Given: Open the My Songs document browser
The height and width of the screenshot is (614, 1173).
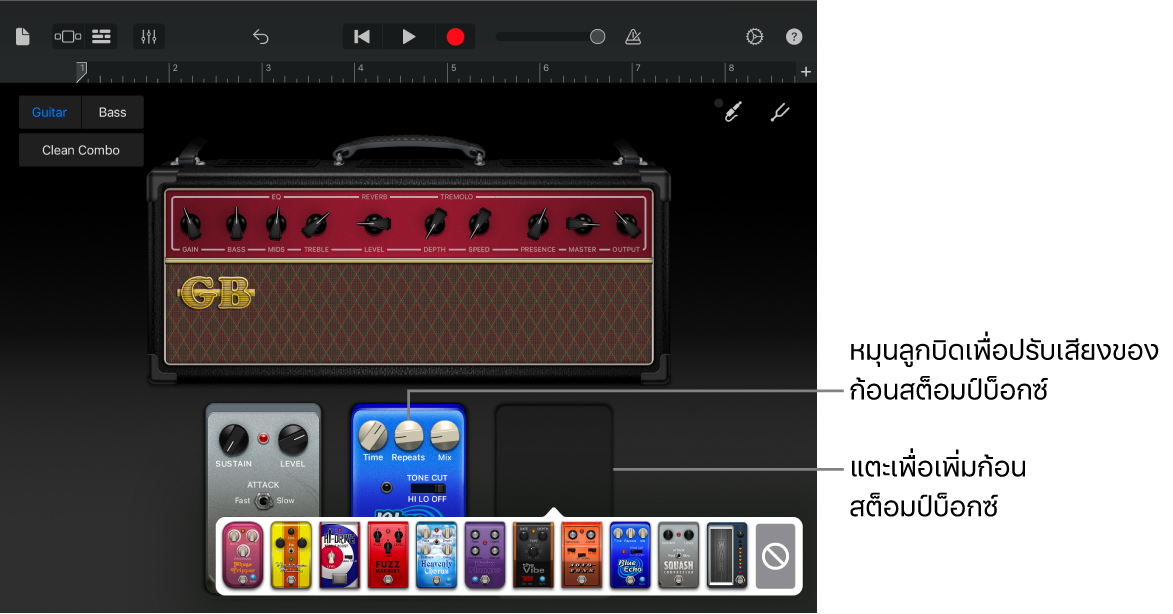Looking at the screenshot, I should (22, 36).
